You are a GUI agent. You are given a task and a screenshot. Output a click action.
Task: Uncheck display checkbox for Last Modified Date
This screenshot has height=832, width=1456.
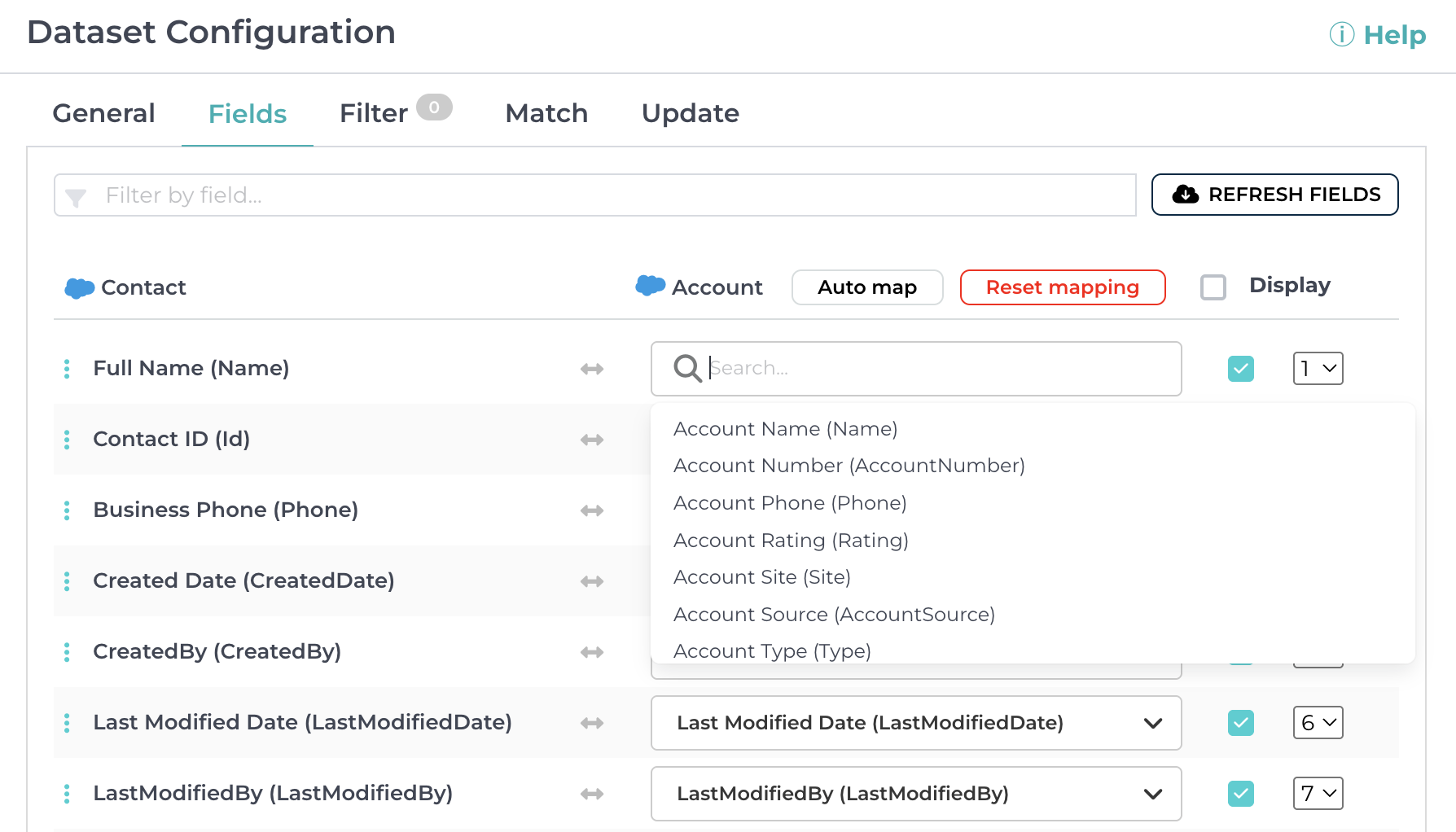[x=1240, y=723]
